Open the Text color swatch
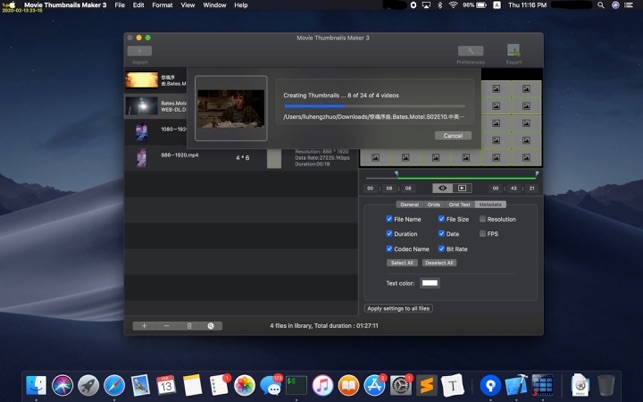This screenshot has width=643, height=402. [x=429, y=284]
